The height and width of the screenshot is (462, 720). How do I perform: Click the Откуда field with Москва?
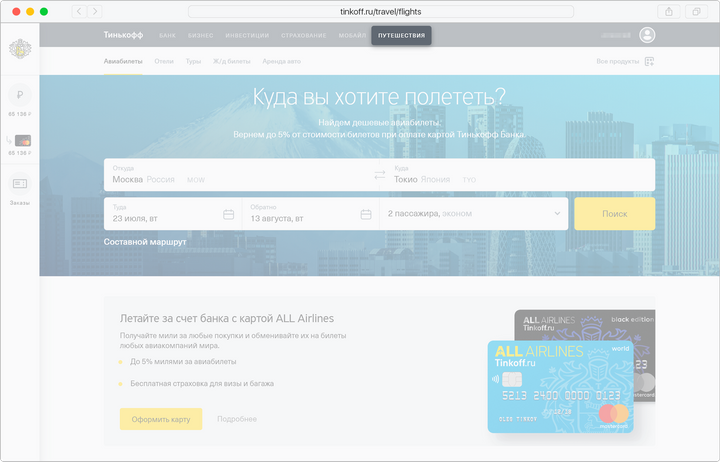(x=242, y=175)
